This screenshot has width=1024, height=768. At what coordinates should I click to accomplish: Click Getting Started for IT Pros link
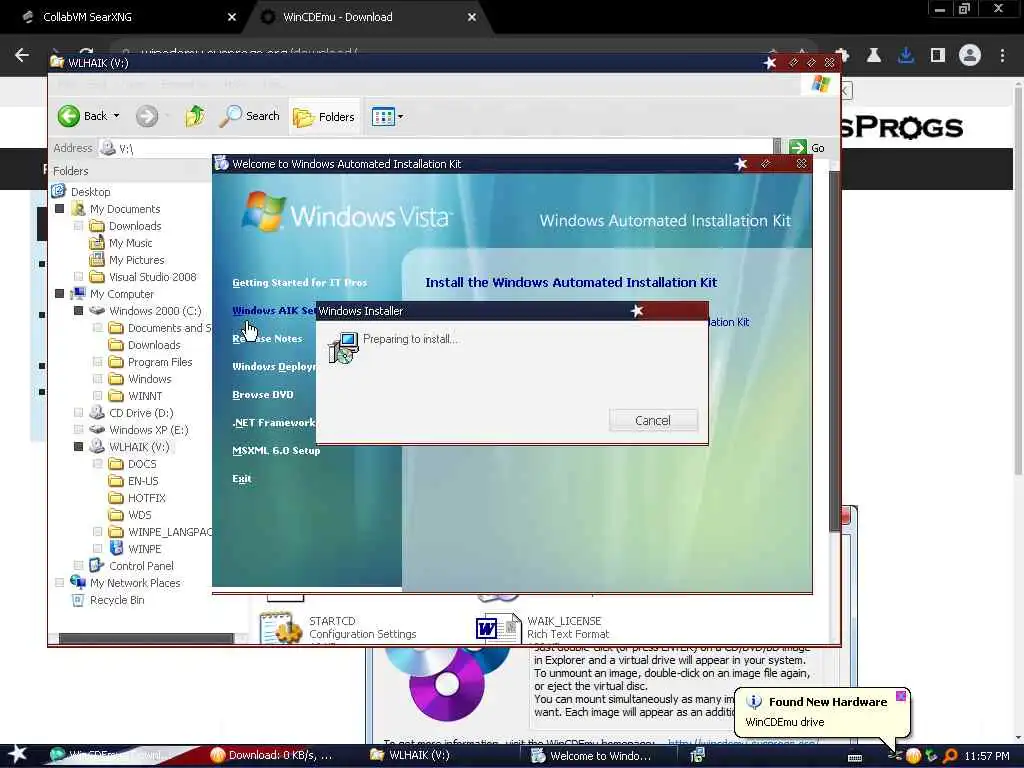[x=300, y=283]
